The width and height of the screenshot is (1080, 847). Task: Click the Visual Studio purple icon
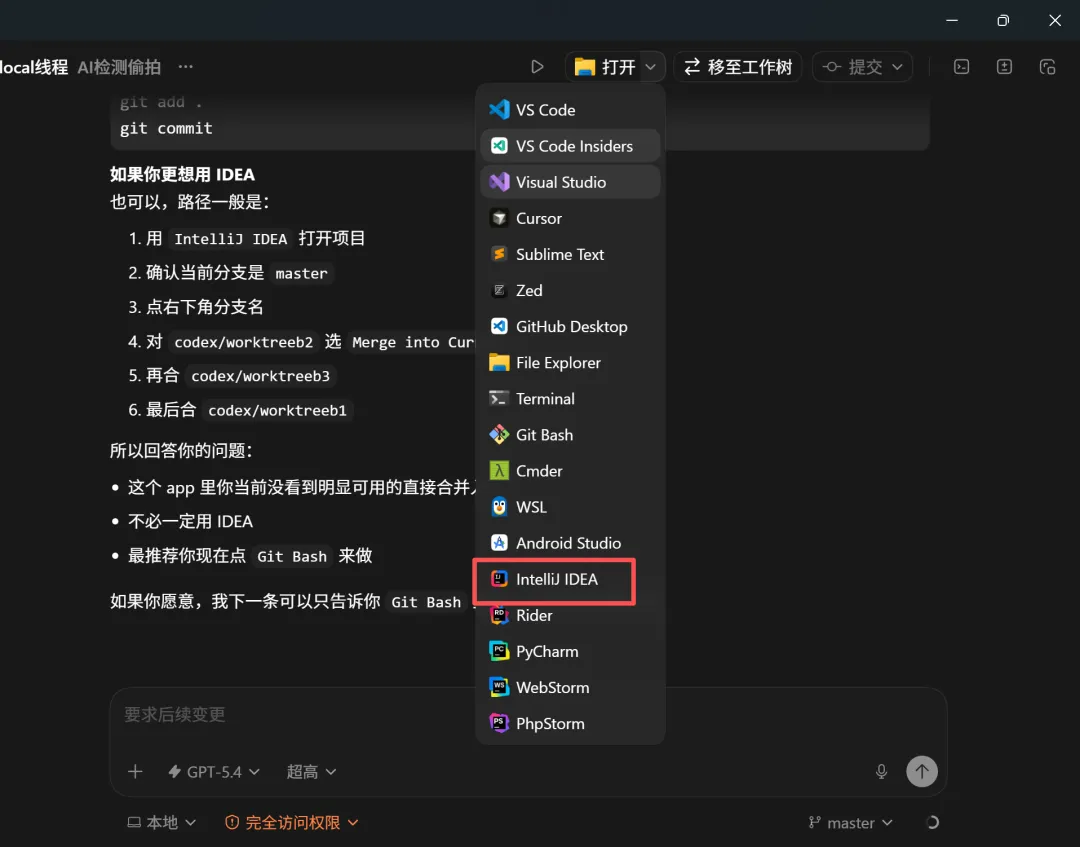[x=499, y=182]
